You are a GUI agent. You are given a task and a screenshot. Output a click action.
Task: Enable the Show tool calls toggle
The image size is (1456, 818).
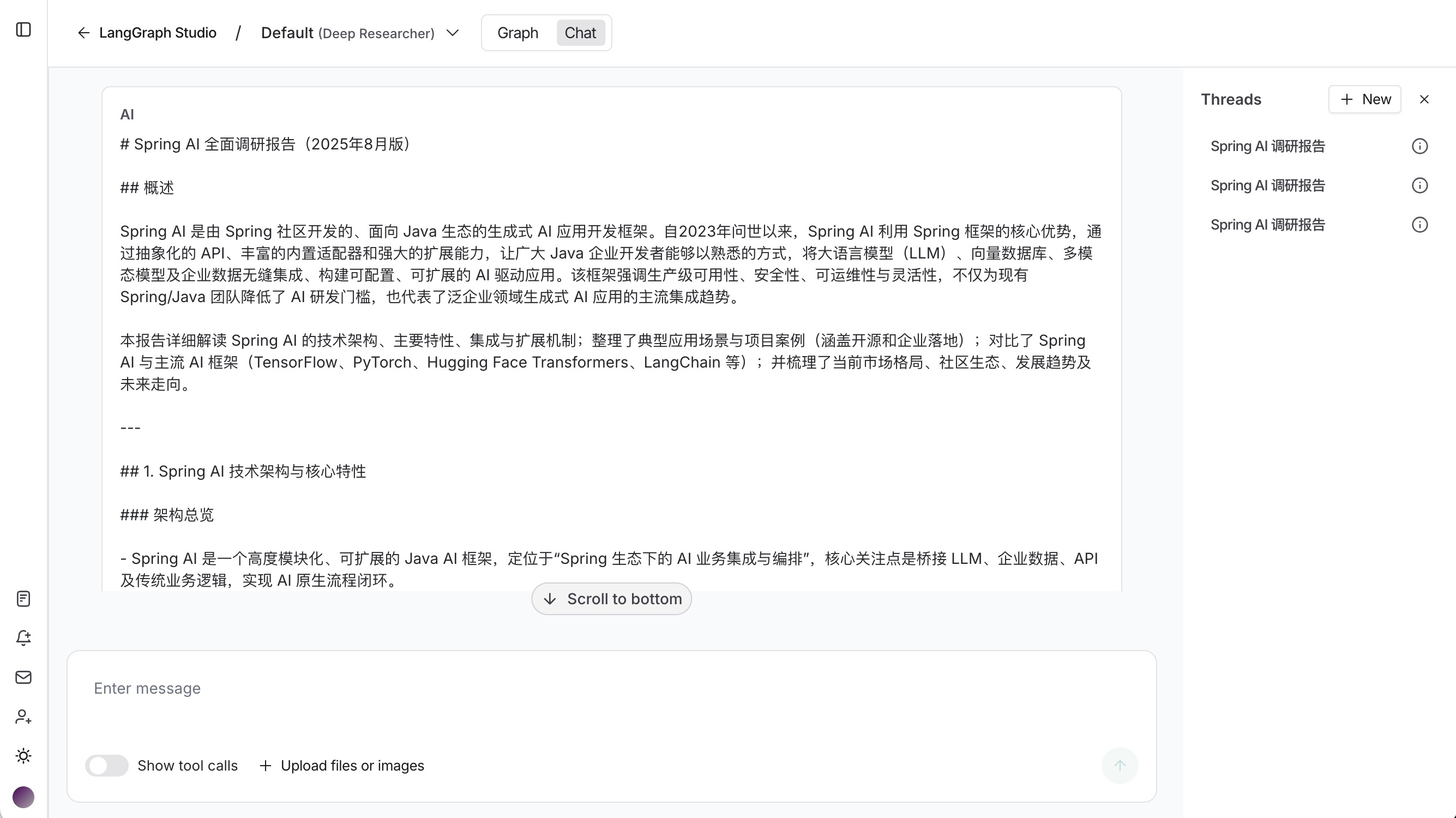pyautogui.click(x=106, y=766)
